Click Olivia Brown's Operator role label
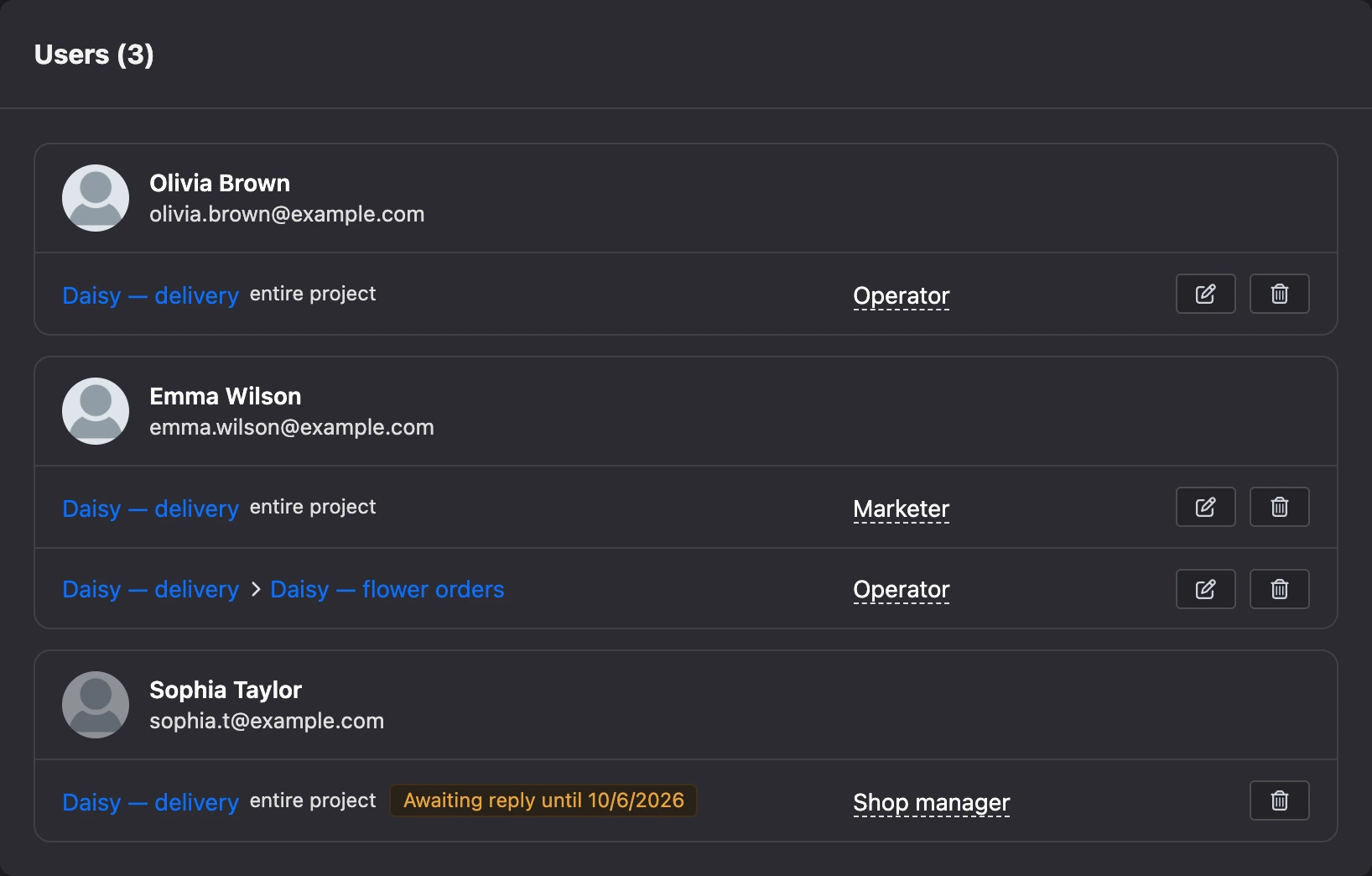The image size is (1372, 876). click(x=902, y=296)
